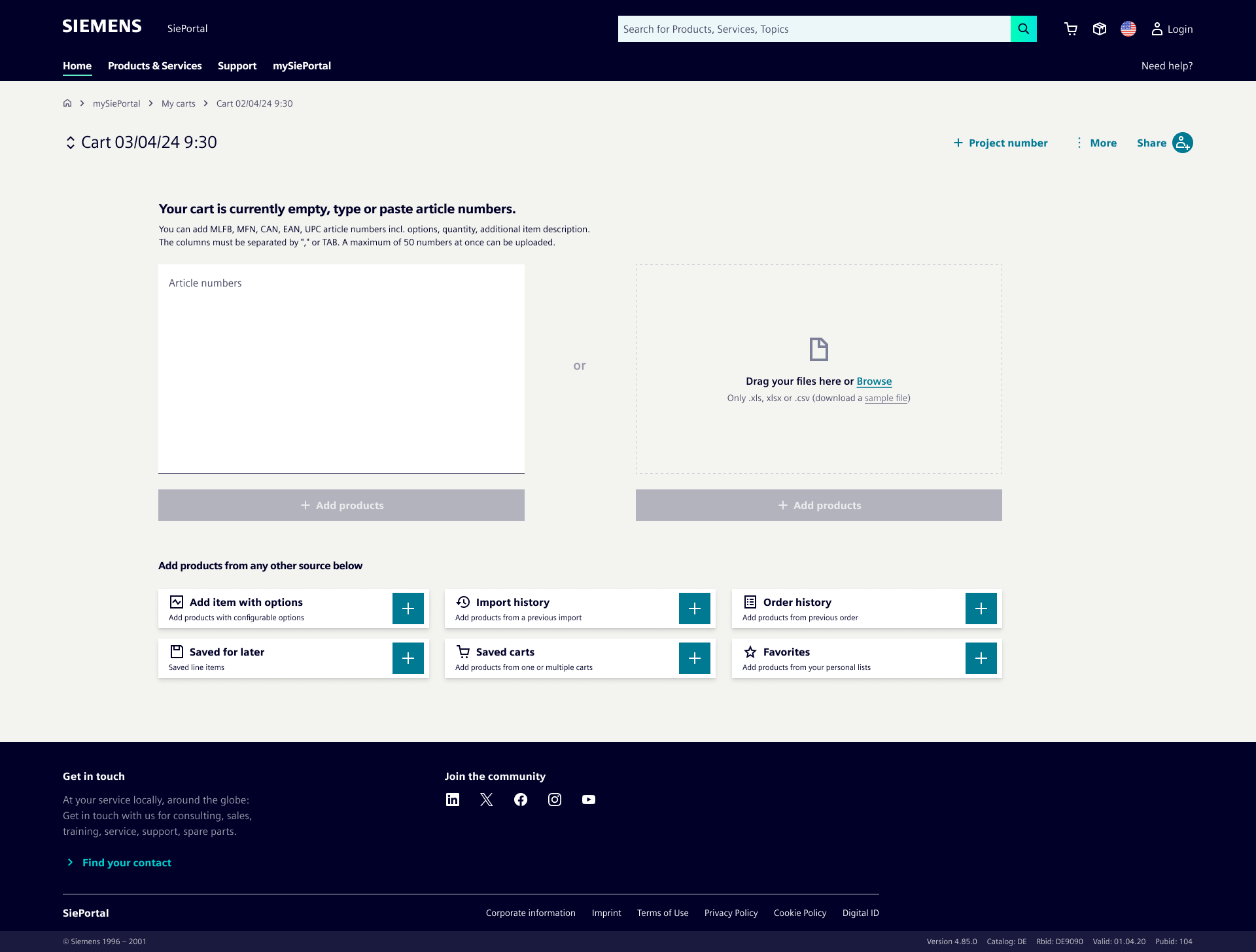This screenshot has width=1256, height=952.
Task: Open Siemens LinkedIn page icon
Action: pos(453,800)
